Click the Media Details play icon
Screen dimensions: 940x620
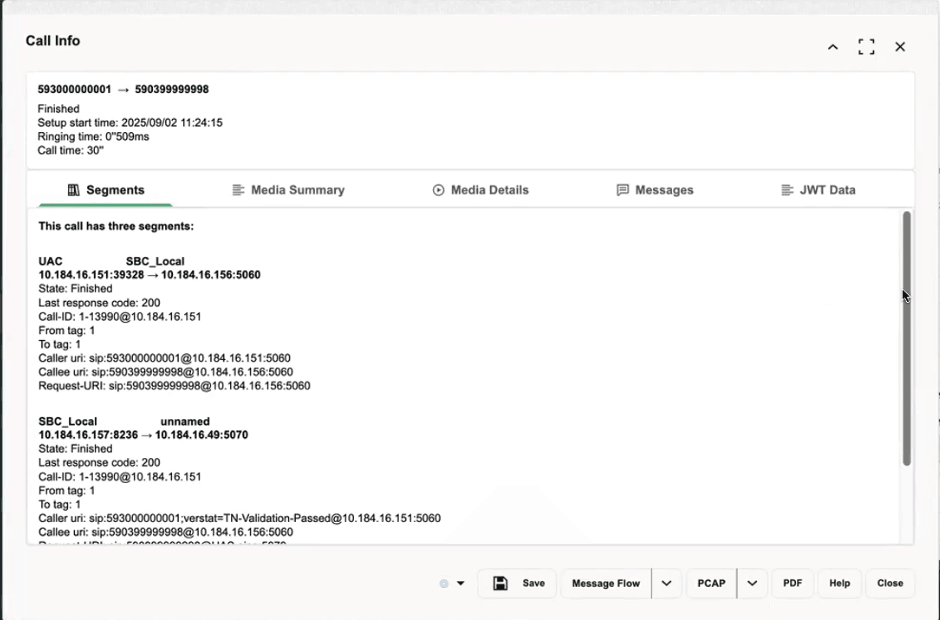[x=438, y=190]
